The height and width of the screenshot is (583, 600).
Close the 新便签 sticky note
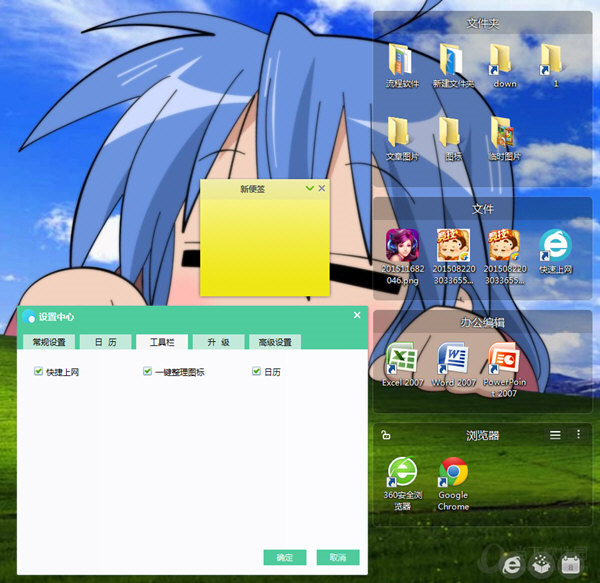(322, 188)
